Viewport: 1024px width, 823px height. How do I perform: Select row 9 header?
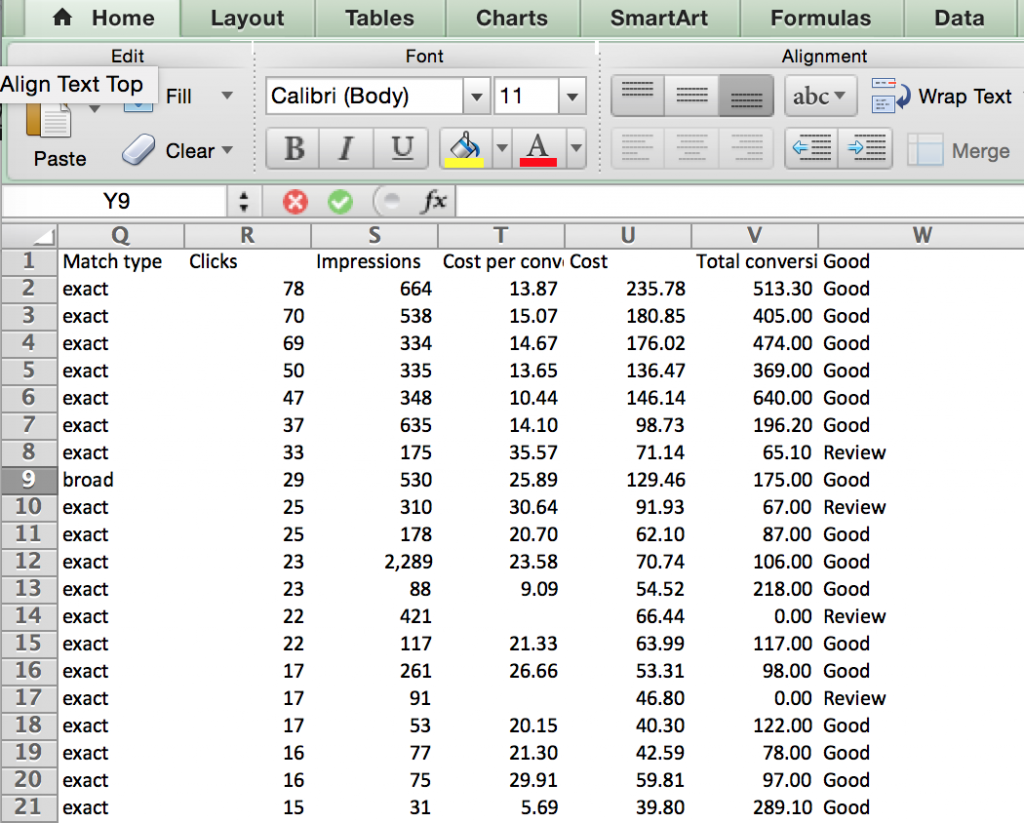[x=29, y=479]
